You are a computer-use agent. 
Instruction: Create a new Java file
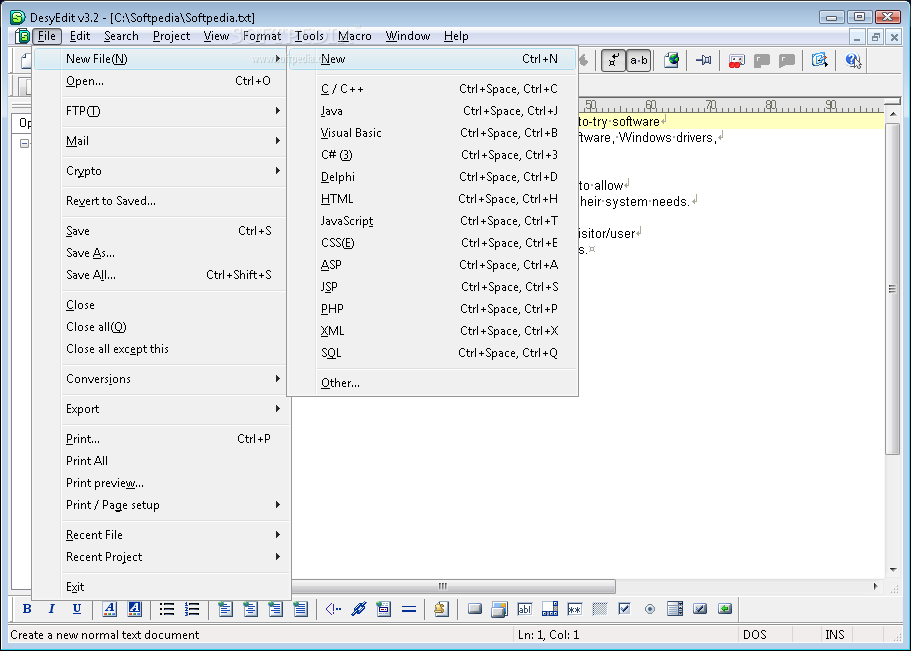pos(432,111)
